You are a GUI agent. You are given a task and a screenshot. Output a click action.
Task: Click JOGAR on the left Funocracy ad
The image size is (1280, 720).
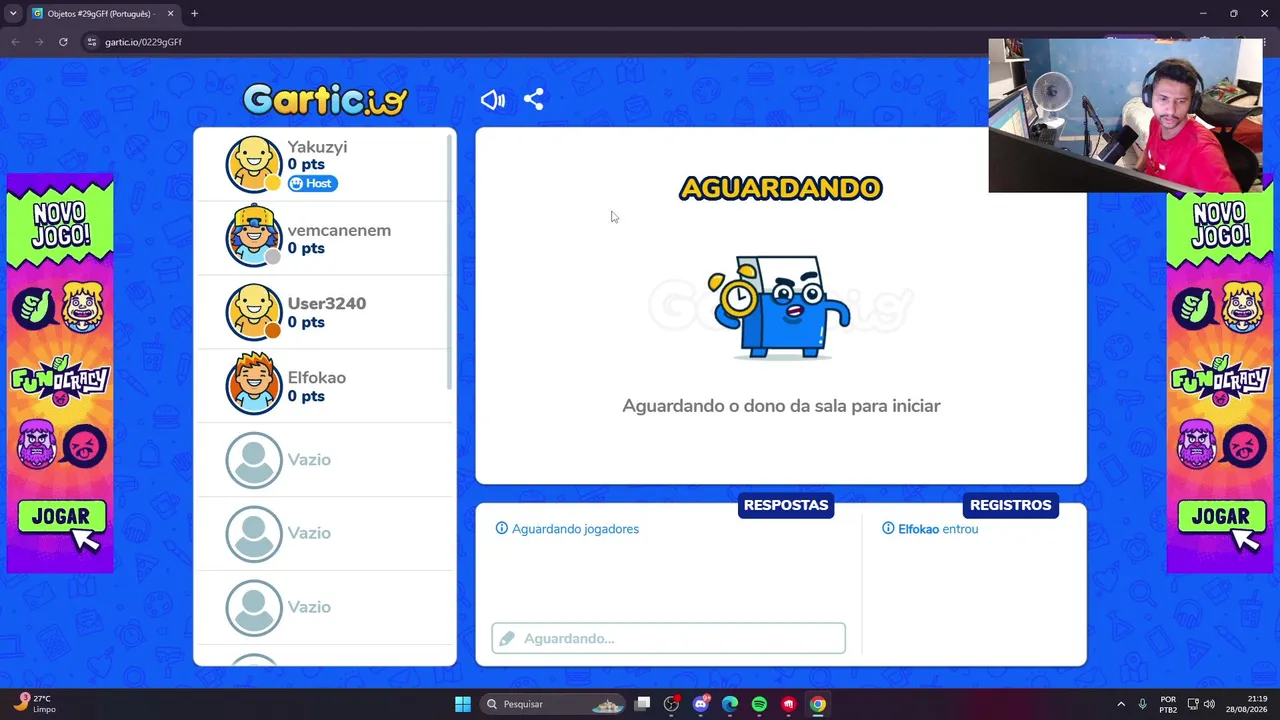[x=61, y=517]
